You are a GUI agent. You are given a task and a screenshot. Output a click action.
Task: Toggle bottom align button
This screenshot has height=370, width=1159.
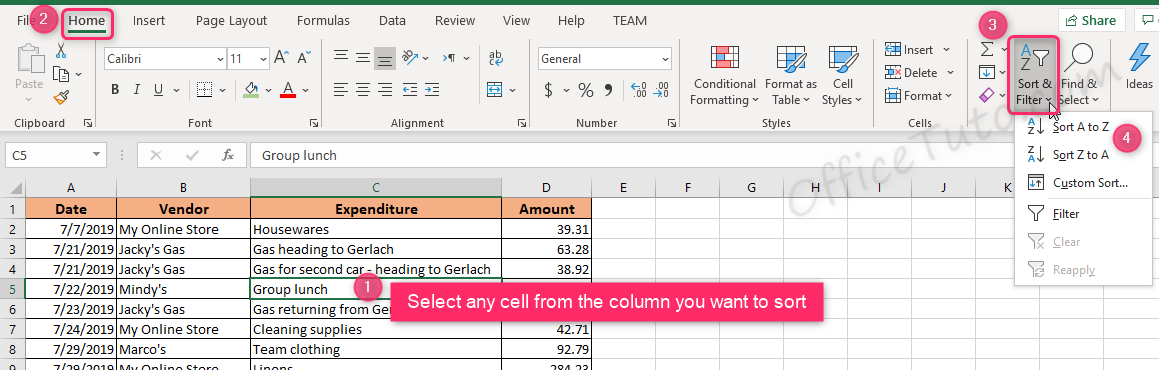(384, 57)
